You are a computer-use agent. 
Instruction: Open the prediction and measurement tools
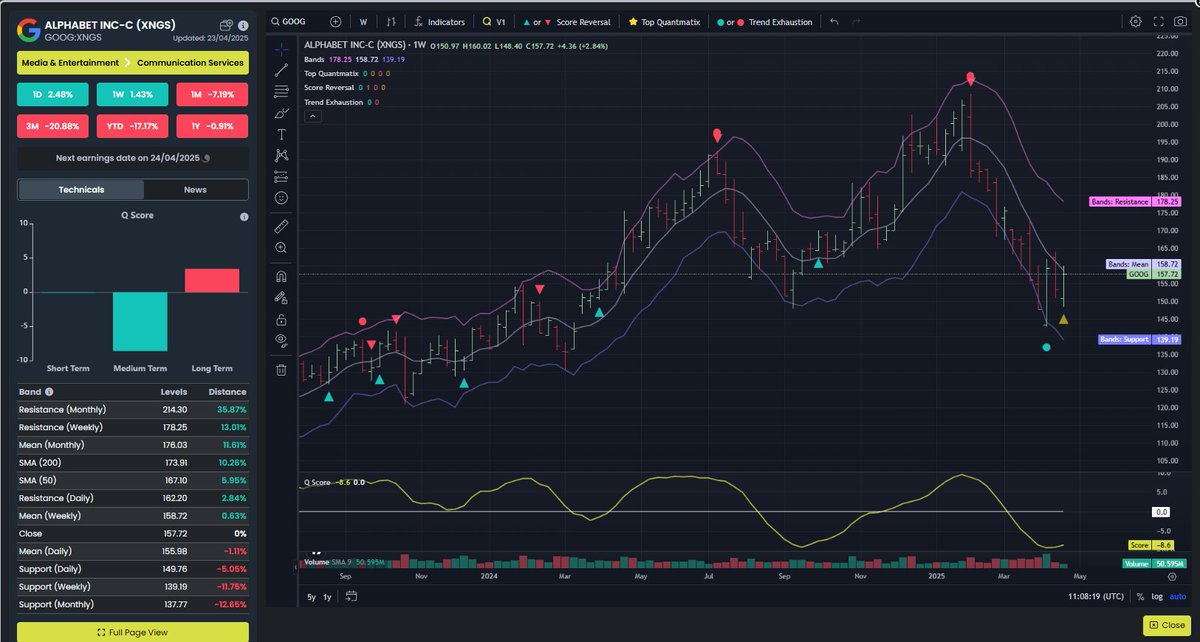click(281, 177)
